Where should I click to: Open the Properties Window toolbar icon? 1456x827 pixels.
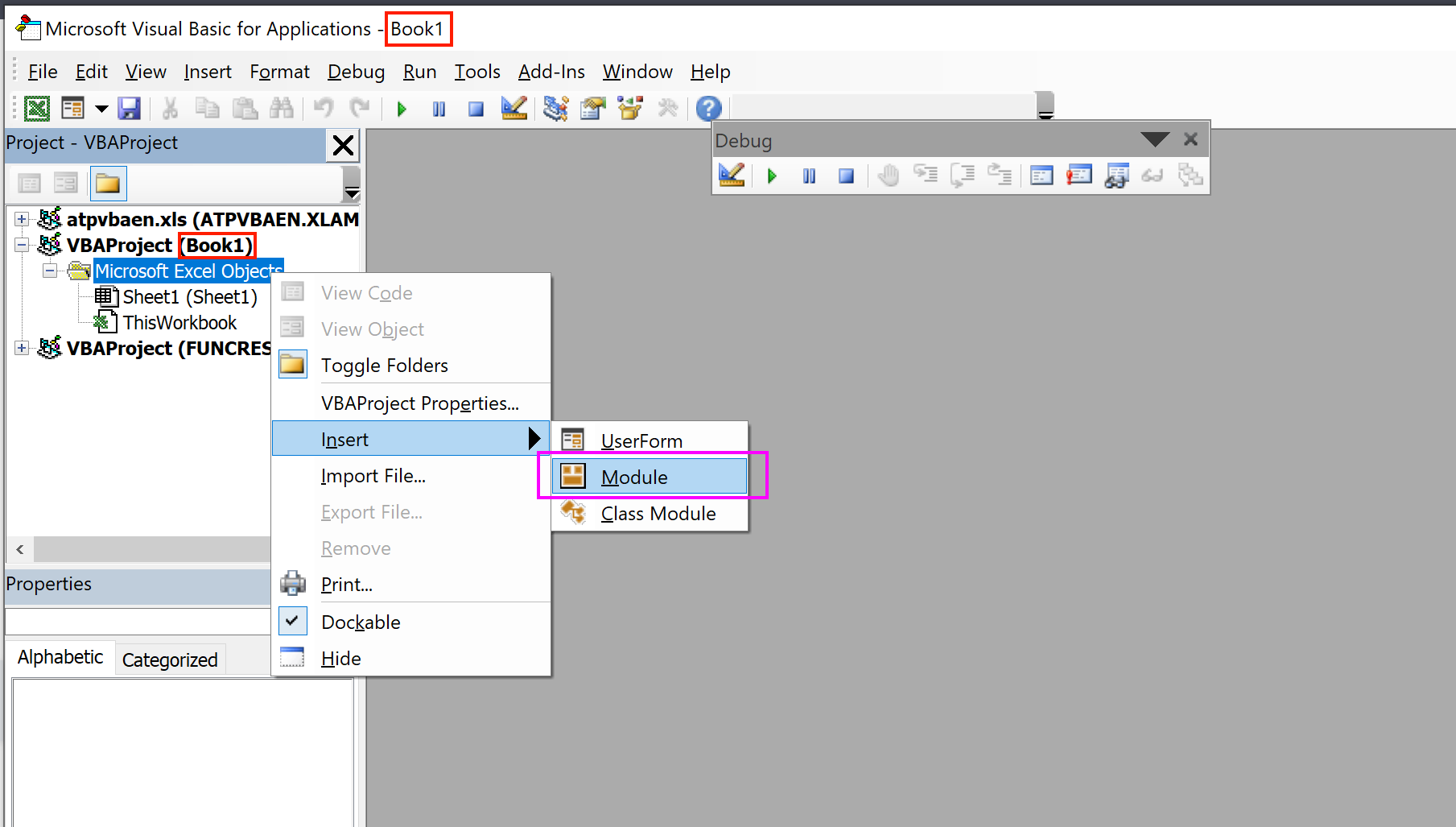(593, 108)
